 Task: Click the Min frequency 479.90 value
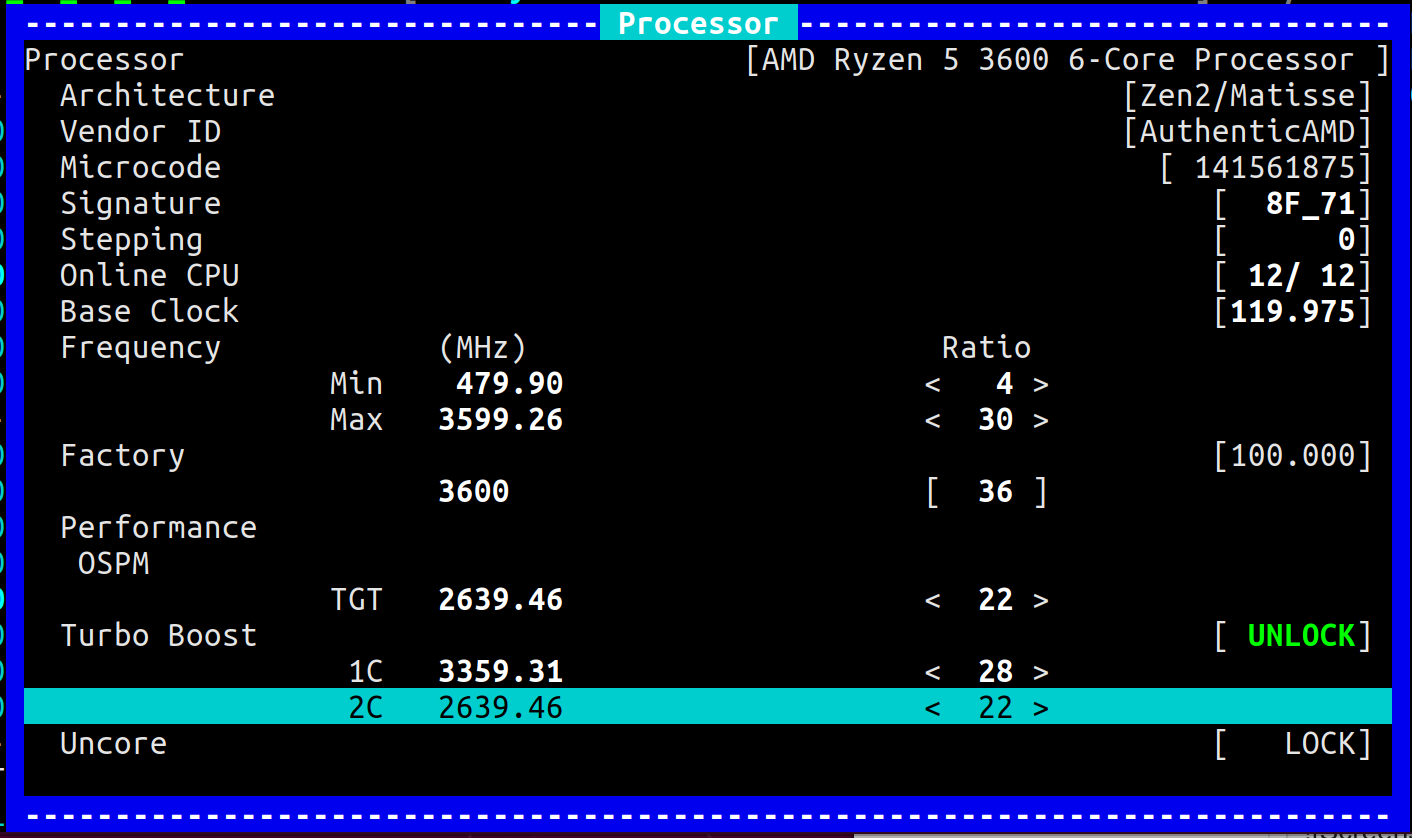510,384
